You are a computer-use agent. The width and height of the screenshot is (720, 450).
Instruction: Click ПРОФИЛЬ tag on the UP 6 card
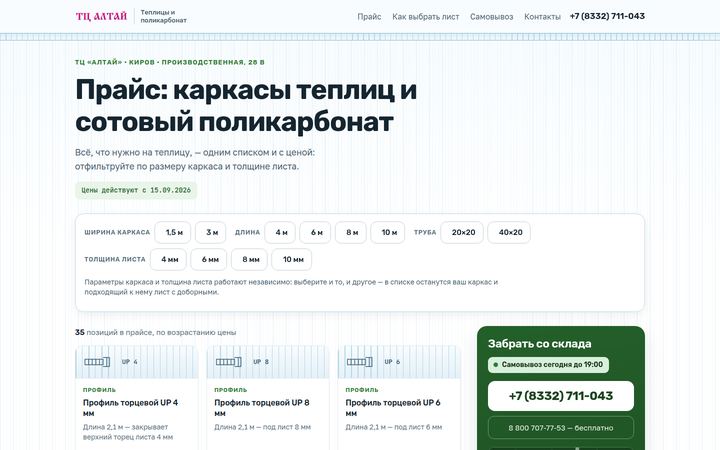point(362,390)
